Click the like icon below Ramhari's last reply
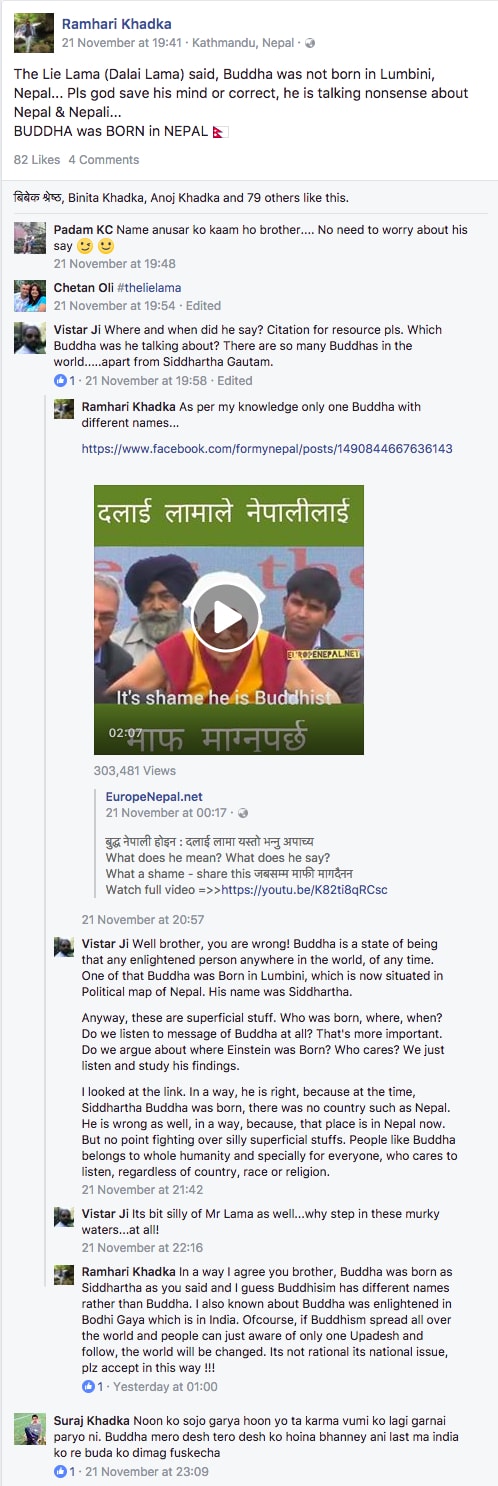 point(88,1387)
